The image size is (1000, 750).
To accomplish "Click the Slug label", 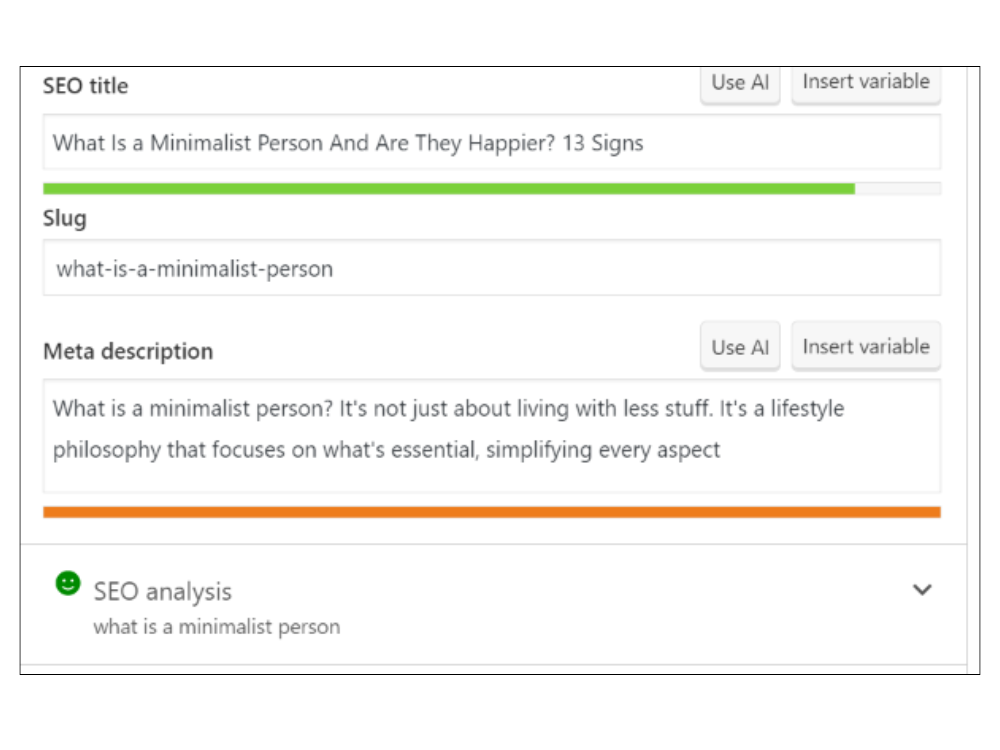I will (x=64, y=219).
